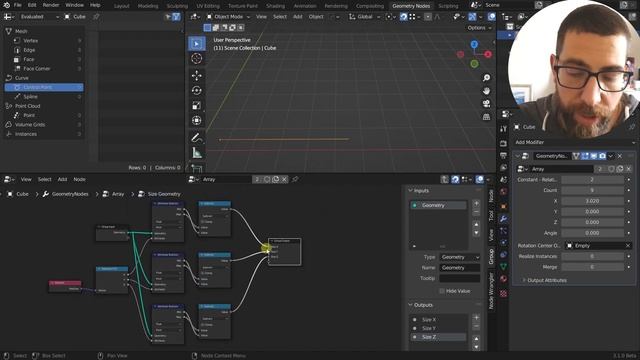Open the Particles properties tab
Viewport: 640px width, 360px height.
(x=503, y=231)
